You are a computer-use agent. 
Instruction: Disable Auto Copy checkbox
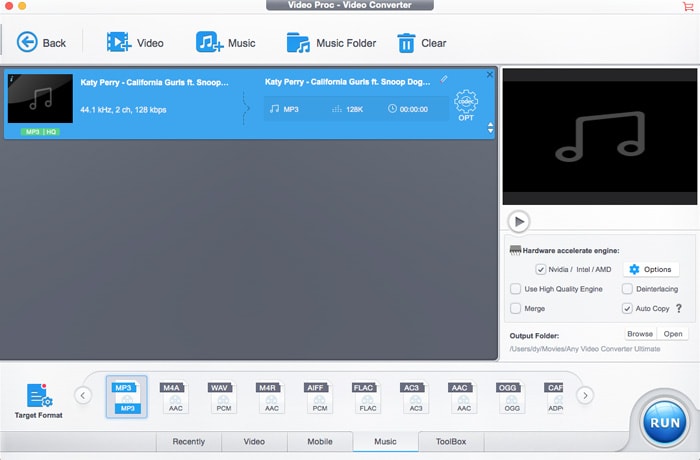click(x=627, y=308)
